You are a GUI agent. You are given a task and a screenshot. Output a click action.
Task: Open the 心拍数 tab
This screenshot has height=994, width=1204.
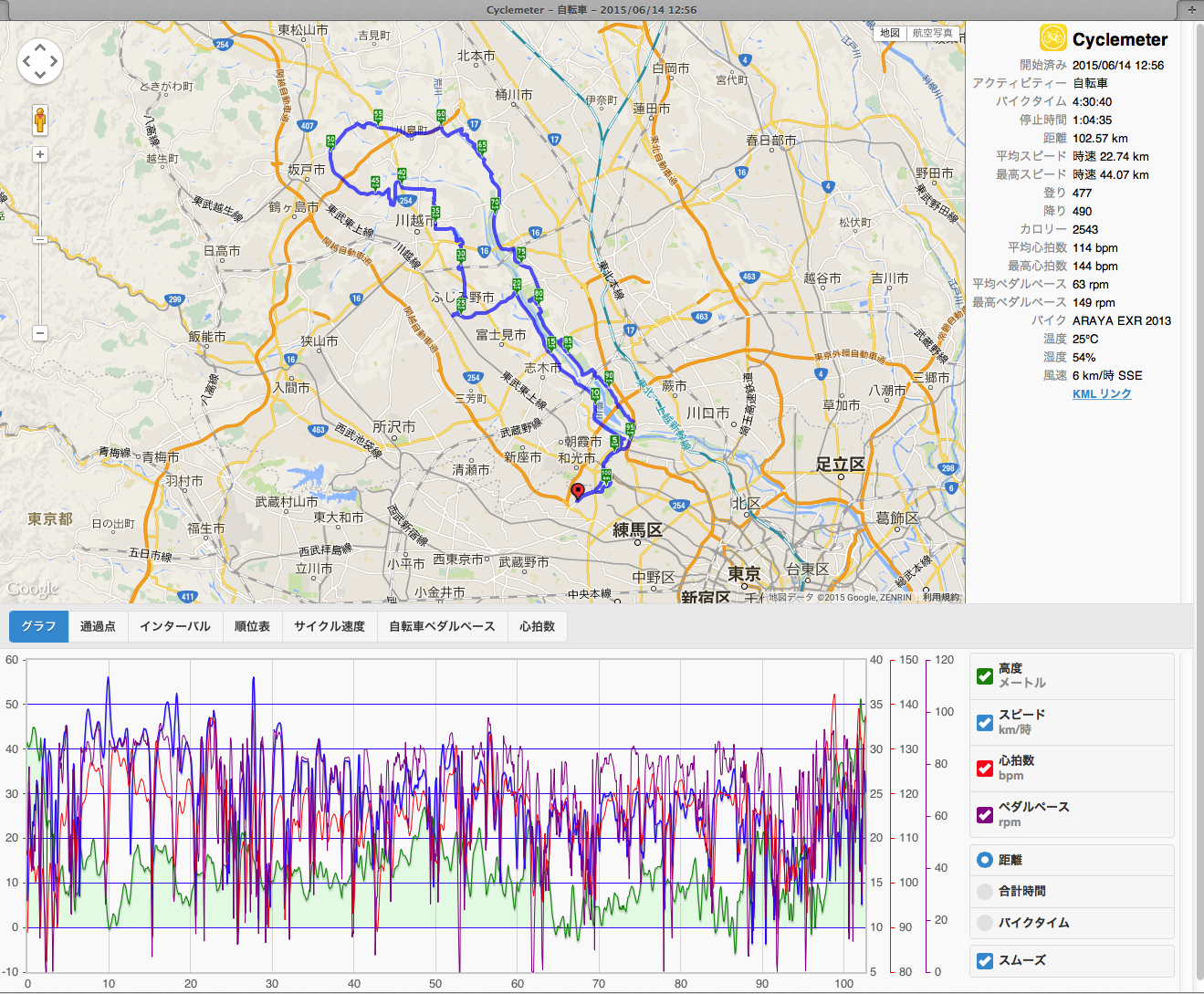(x=538, y=626)
